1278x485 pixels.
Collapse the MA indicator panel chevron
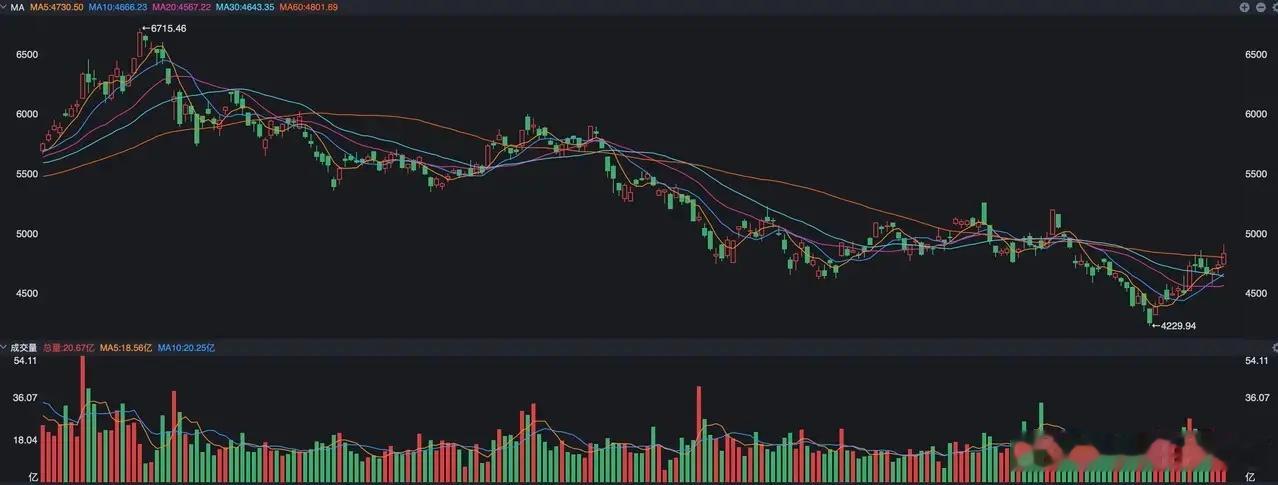pyautogui.click(x=4, y=7)
